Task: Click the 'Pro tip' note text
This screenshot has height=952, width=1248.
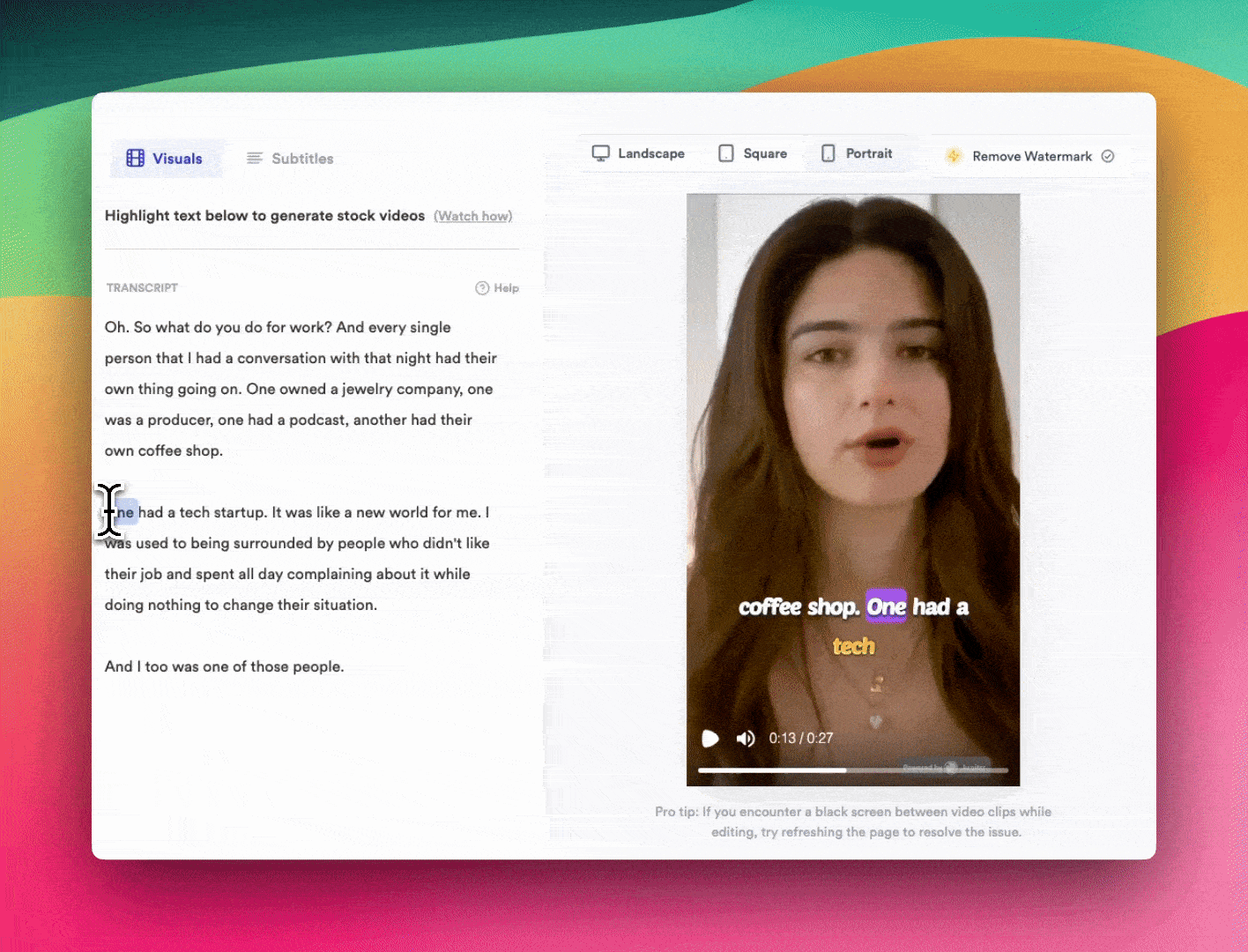Action: 853,822
